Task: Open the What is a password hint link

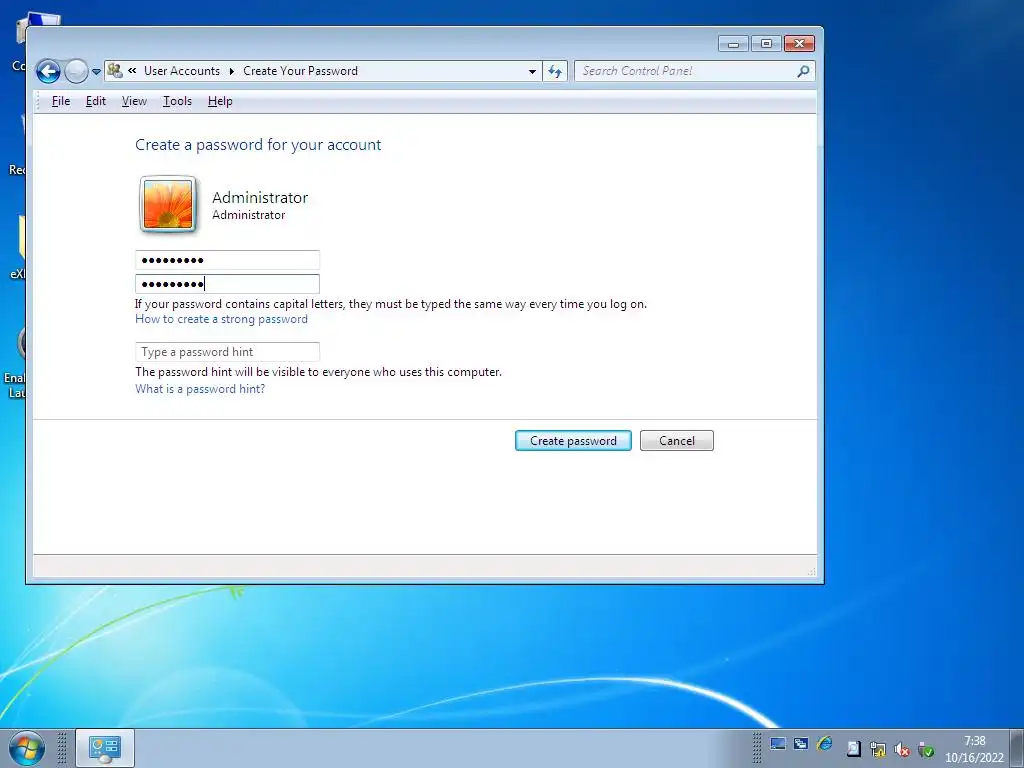Action: tap(200, 389)
